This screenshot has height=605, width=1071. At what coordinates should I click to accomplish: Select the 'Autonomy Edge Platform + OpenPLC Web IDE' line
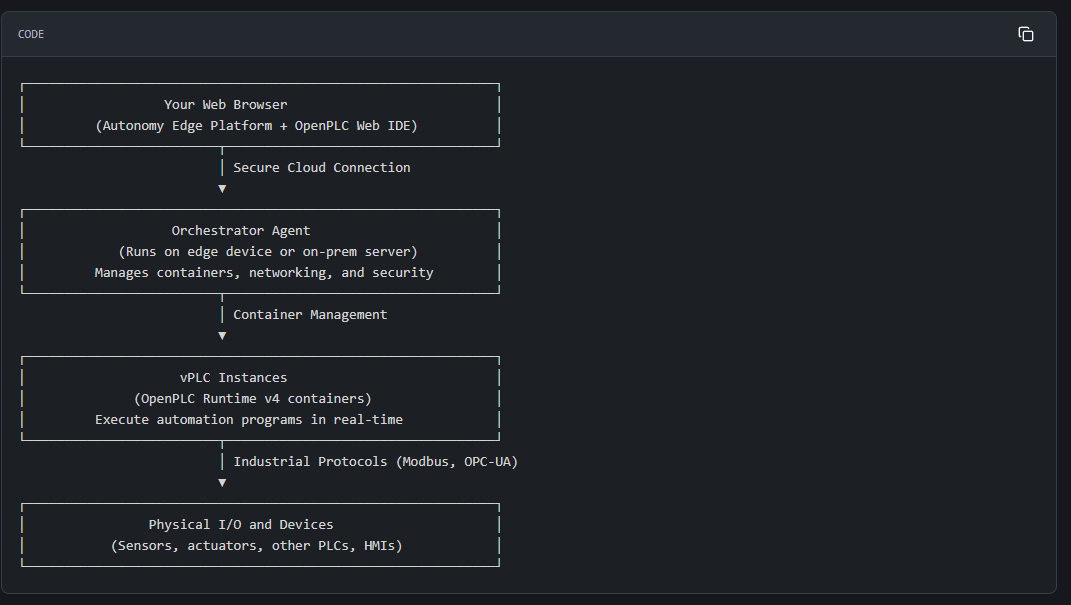coord(257,126)
